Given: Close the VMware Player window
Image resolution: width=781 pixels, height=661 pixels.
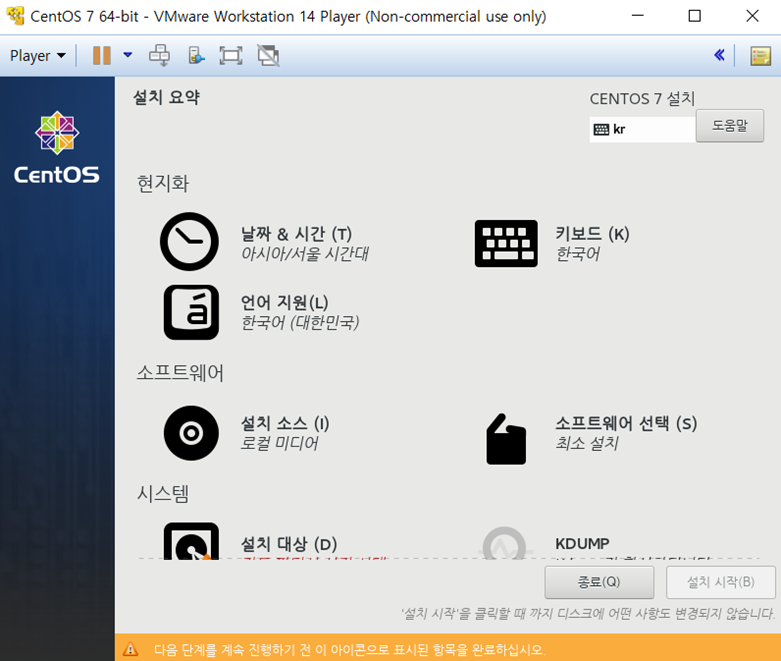Looking at the screenshot, I should pos(752,16).
